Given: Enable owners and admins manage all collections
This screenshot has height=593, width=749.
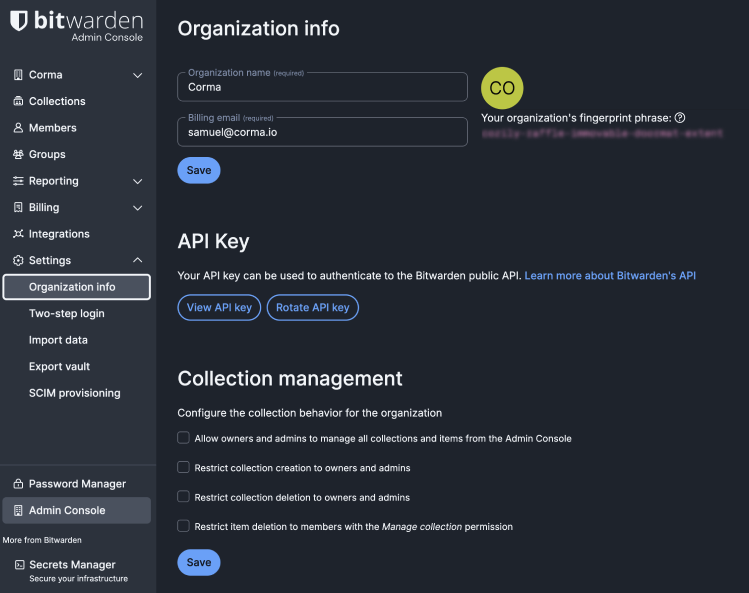Looking at the screenshot, I should click(x=183, y=438).
